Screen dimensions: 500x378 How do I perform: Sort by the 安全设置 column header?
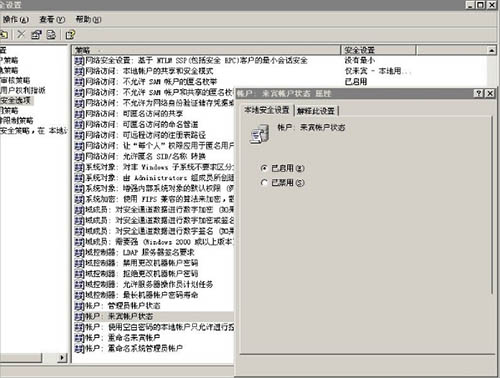379,50
